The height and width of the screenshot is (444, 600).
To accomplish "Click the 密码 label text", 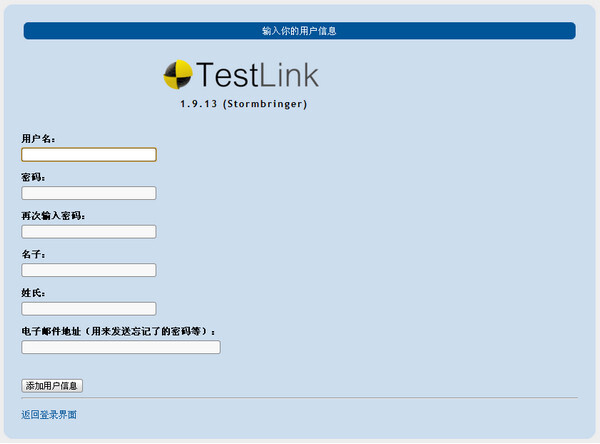I will pos(33,177).
